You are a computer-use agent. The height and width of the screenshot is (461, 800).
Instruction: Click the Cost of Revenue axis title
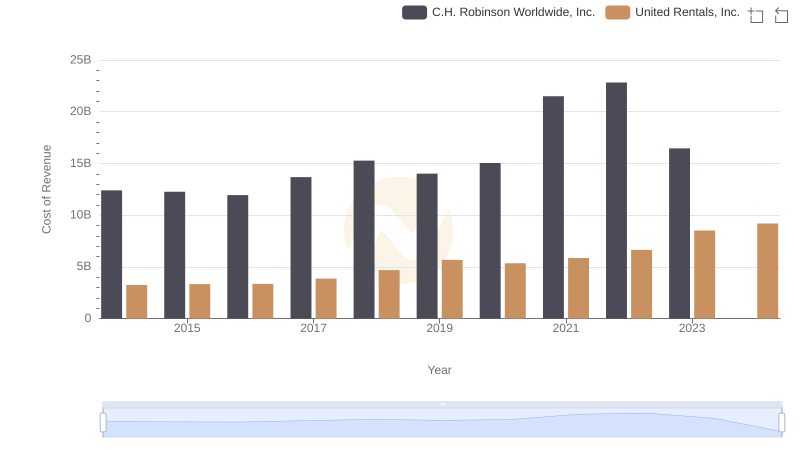(46, 189)
